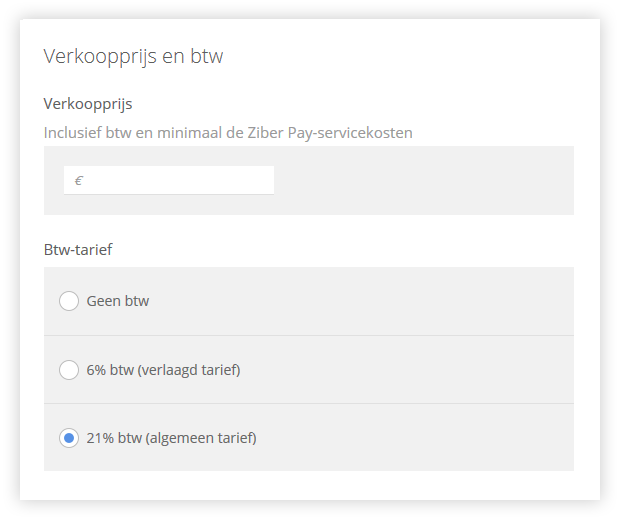Screen dimensions: 620x520
Task: Click the grey panel beside the price field
Action: [423, 180]
